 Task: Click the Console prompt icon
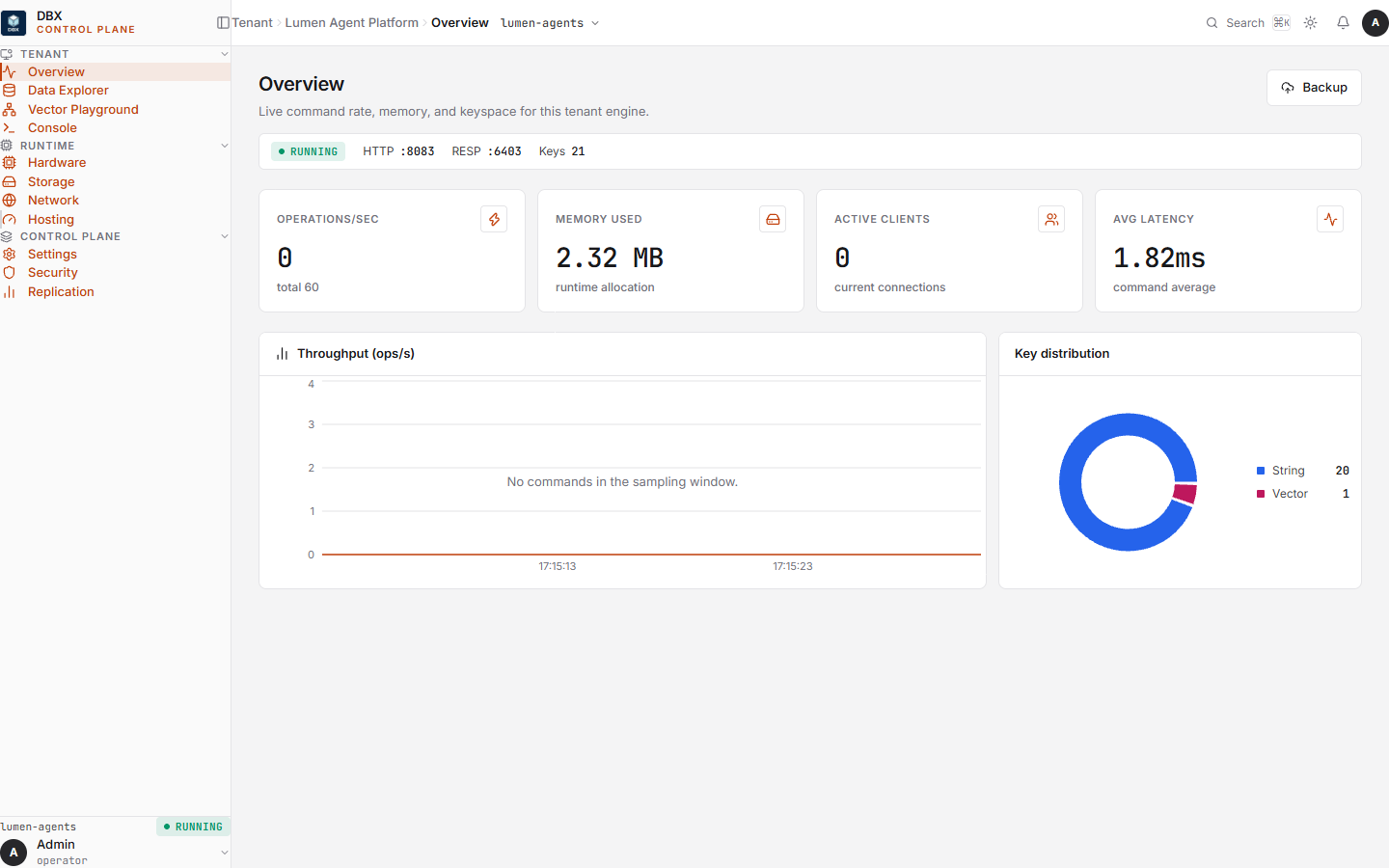[9, 128]
